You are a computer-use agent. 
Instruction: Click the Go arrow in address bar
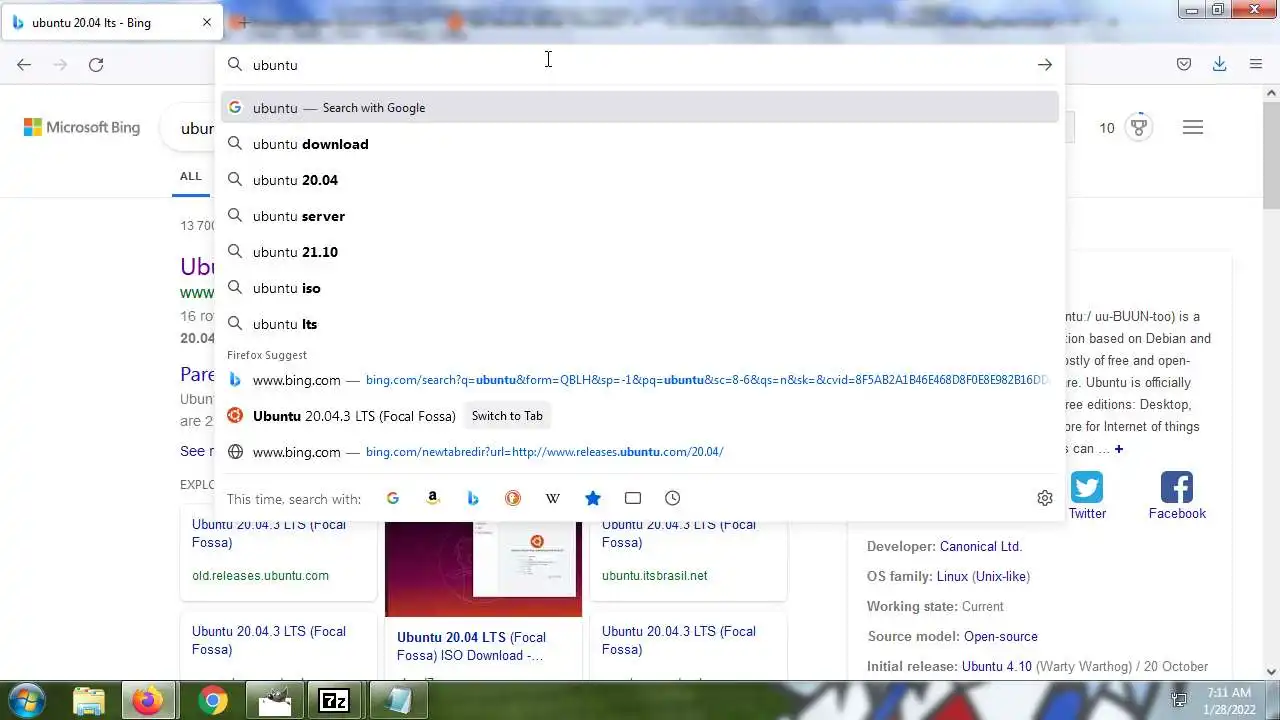tap(1044, 64)
